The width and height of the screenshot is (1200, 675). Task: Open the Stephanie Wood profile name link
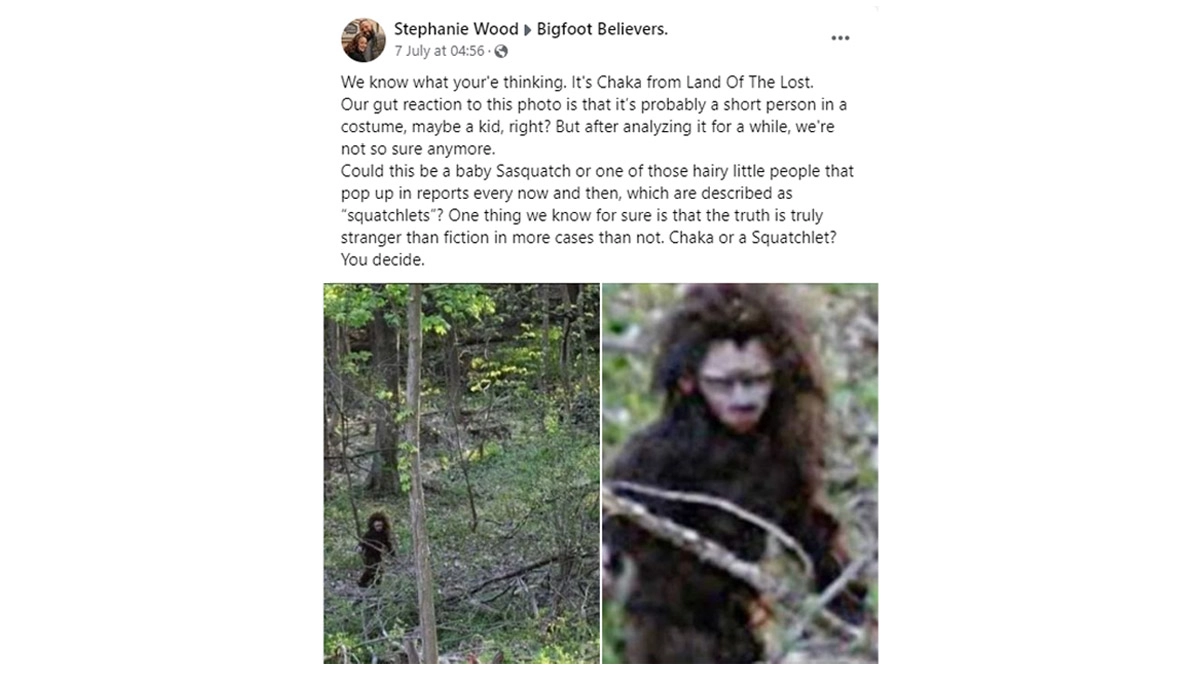pyautogui.click(x=456, y=29)
